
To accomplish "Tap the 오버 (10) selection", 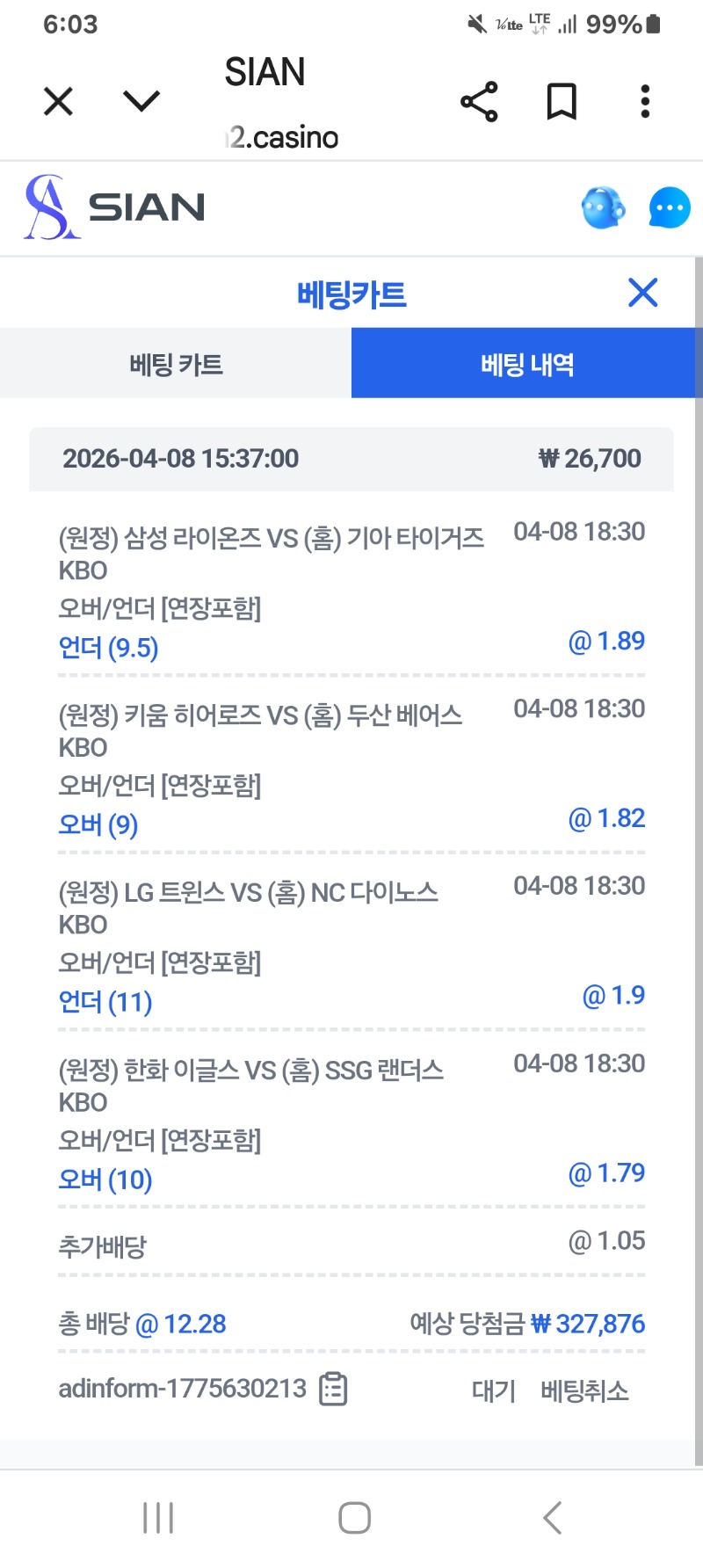I will [x=105, y=1180].
